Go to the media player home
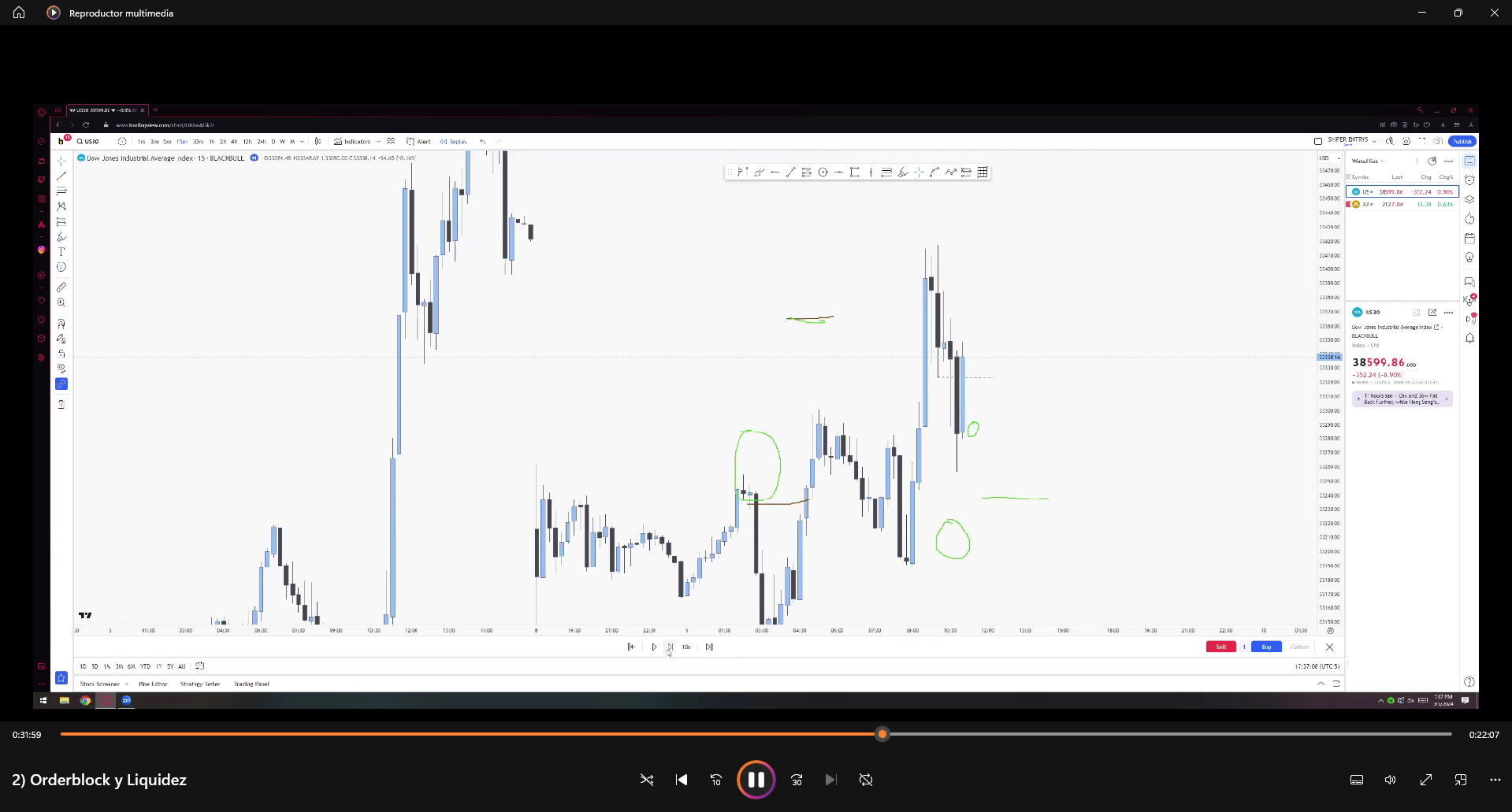The width and height of the screenshot is (1512, 812). 19,13
